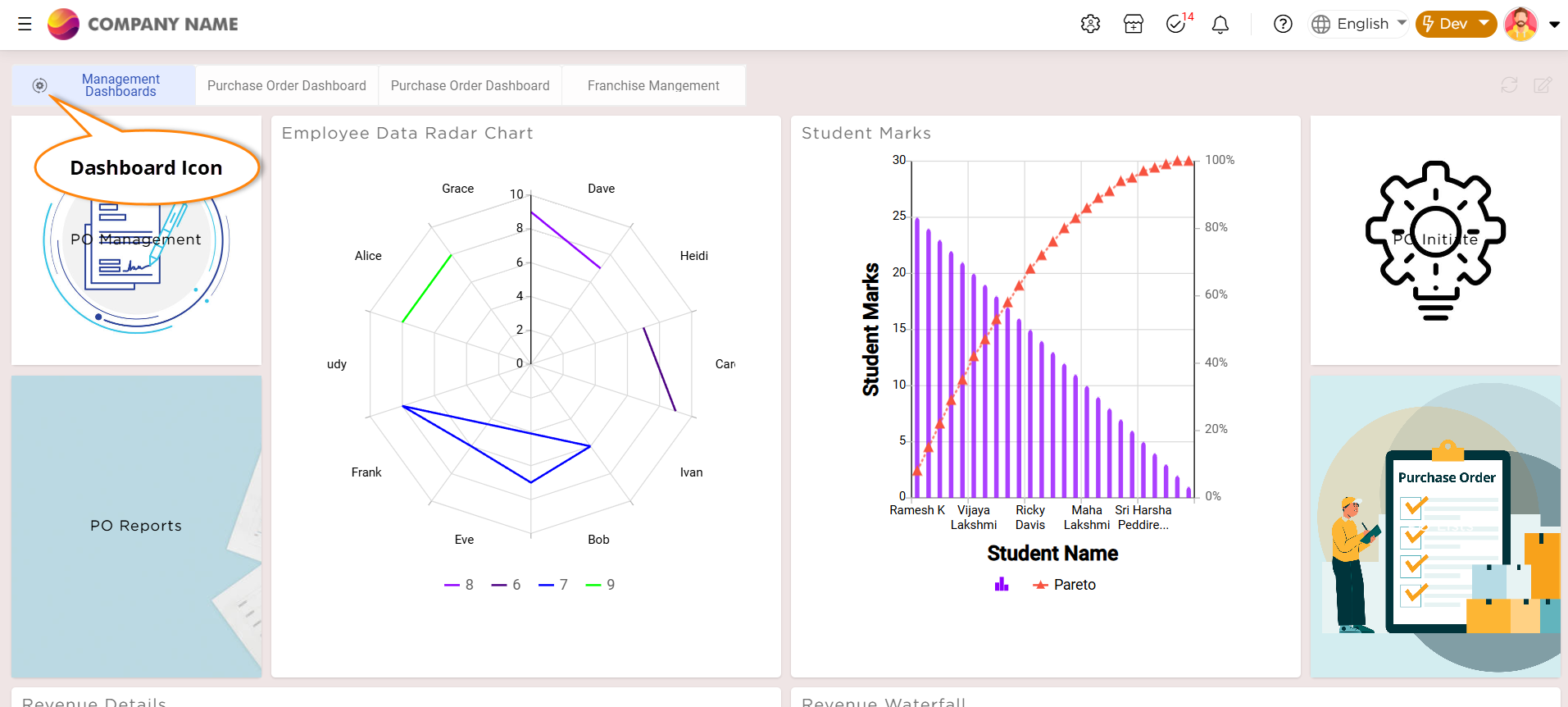Viewport: 1568px width, 707px height.
Task: Open the hamburger navigation menu
Action: (25, 24)
